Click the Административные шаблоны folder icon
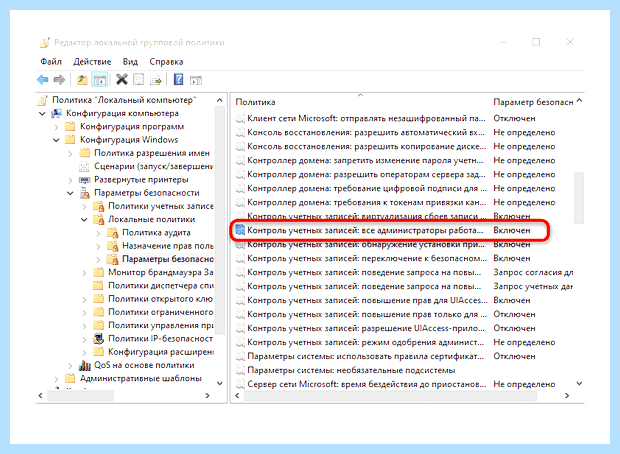 (70, 379)
